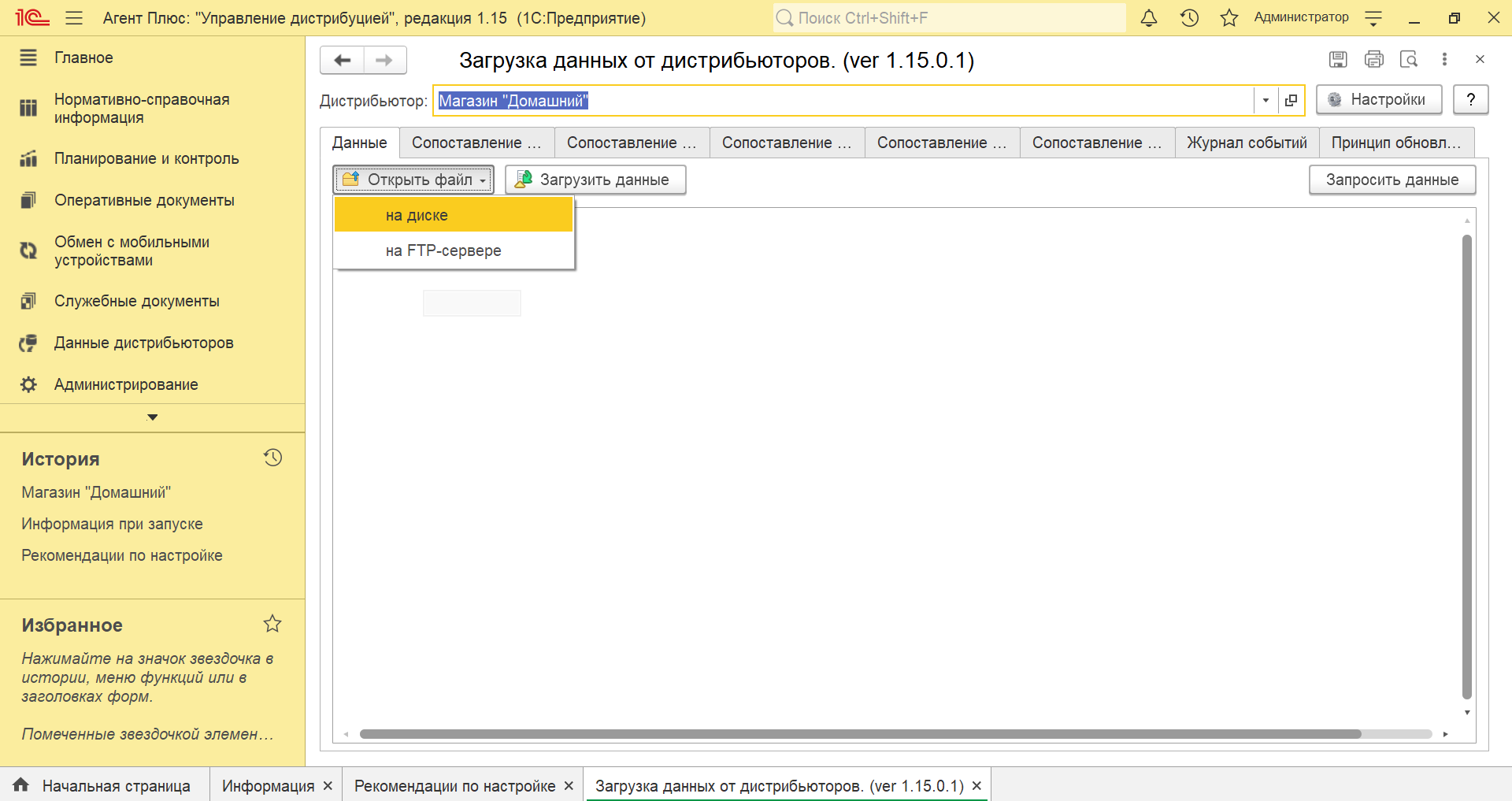Choose на FTP-сервере from the dropdown

point(454,250)
